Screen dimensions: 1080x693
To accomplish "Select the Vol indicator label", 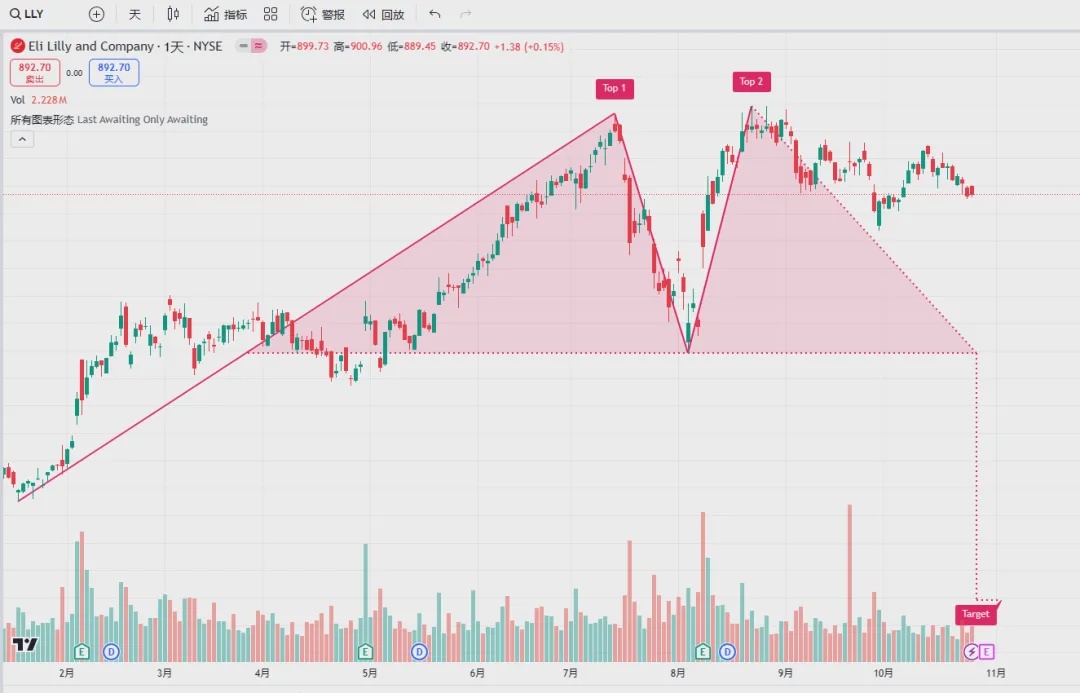I will coord(18,100).
